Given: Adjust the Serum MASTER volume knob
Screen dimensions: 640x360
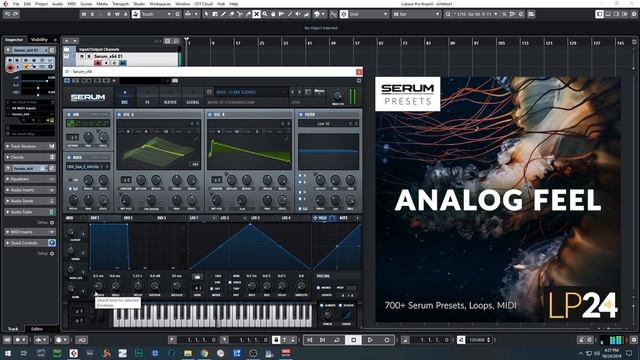Looking at the screenshot, I should coord(337,96).
